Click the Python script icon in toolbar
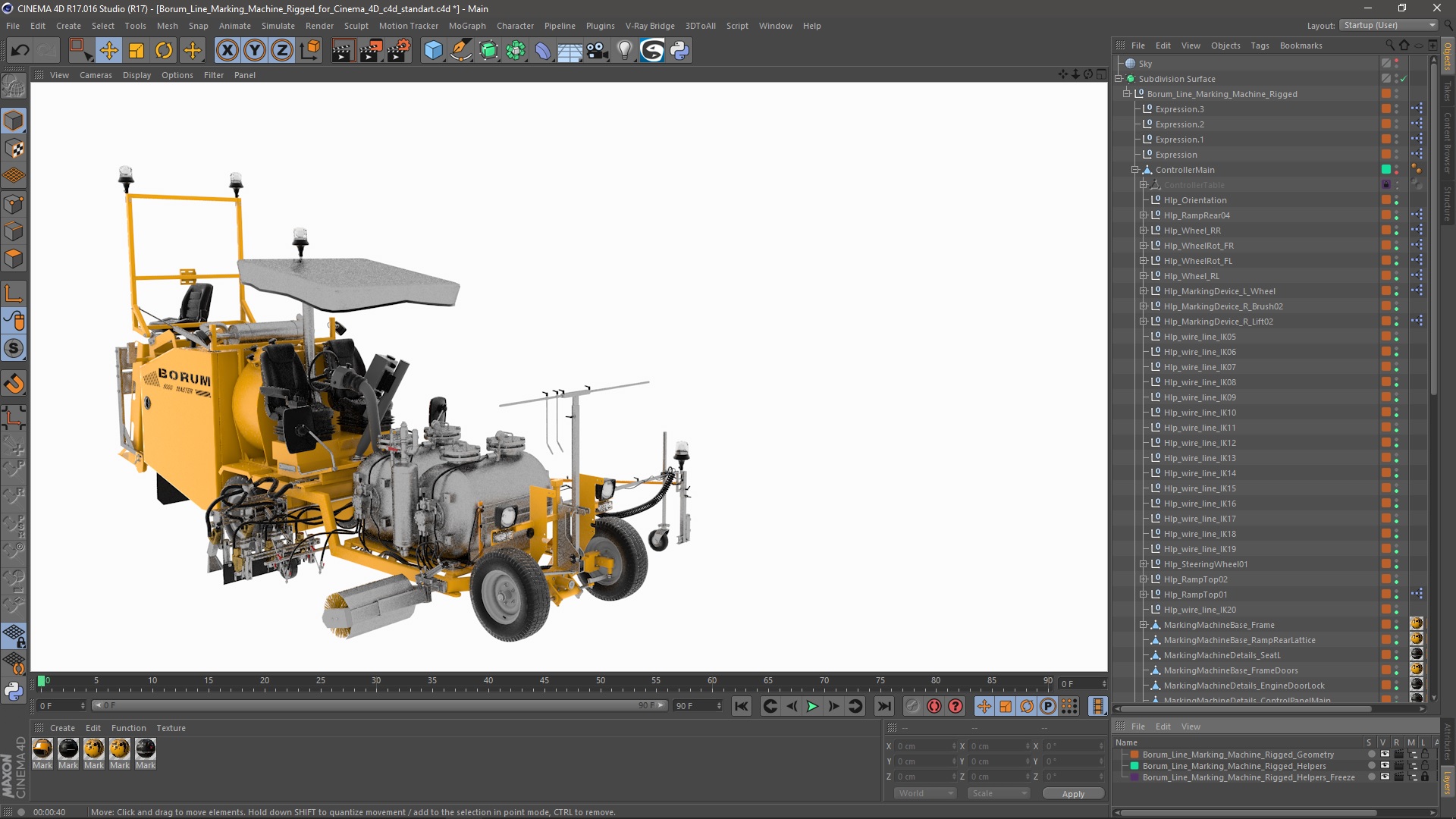The width and height of the screenshot is (1456, 819). click(679, 51)
